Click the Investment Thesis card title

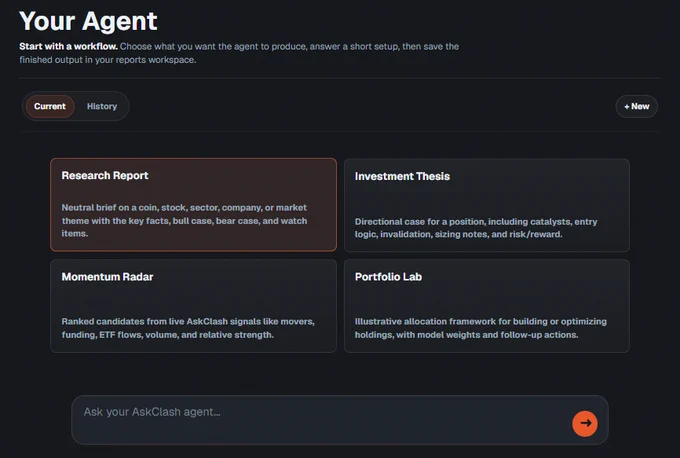402,177
